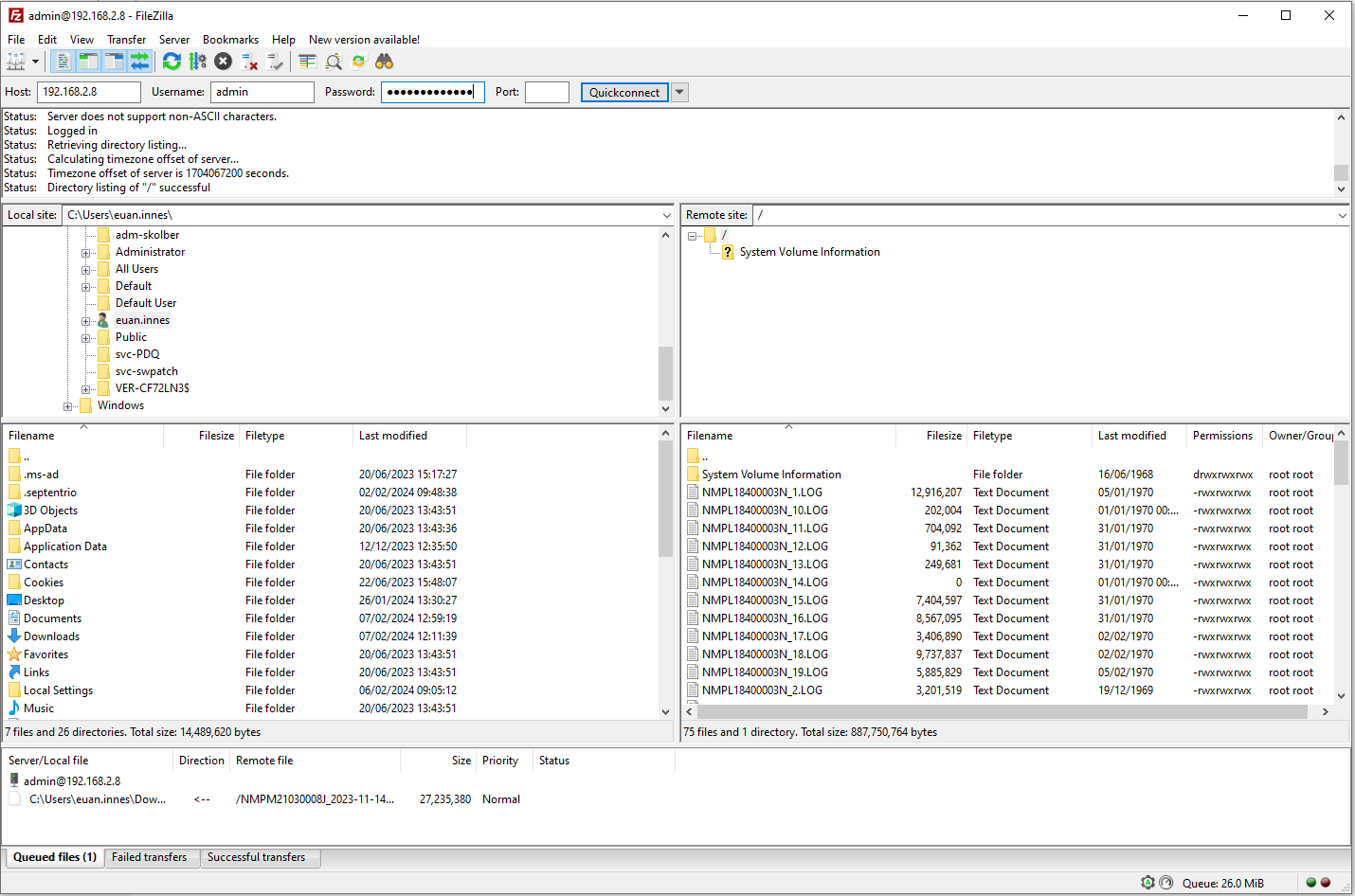Select the Find files binoculars icon
The width and height of the screenshot is (1355, 896).
point(385,61)
